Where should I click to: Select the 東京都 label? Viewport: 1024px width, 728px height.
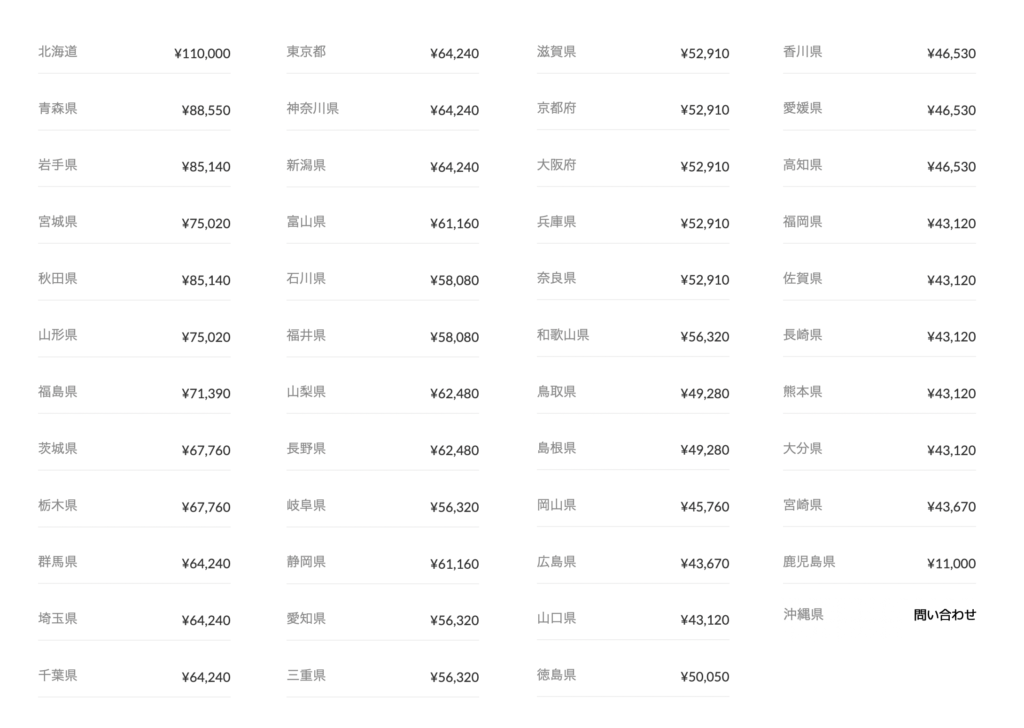click(306, 52)
